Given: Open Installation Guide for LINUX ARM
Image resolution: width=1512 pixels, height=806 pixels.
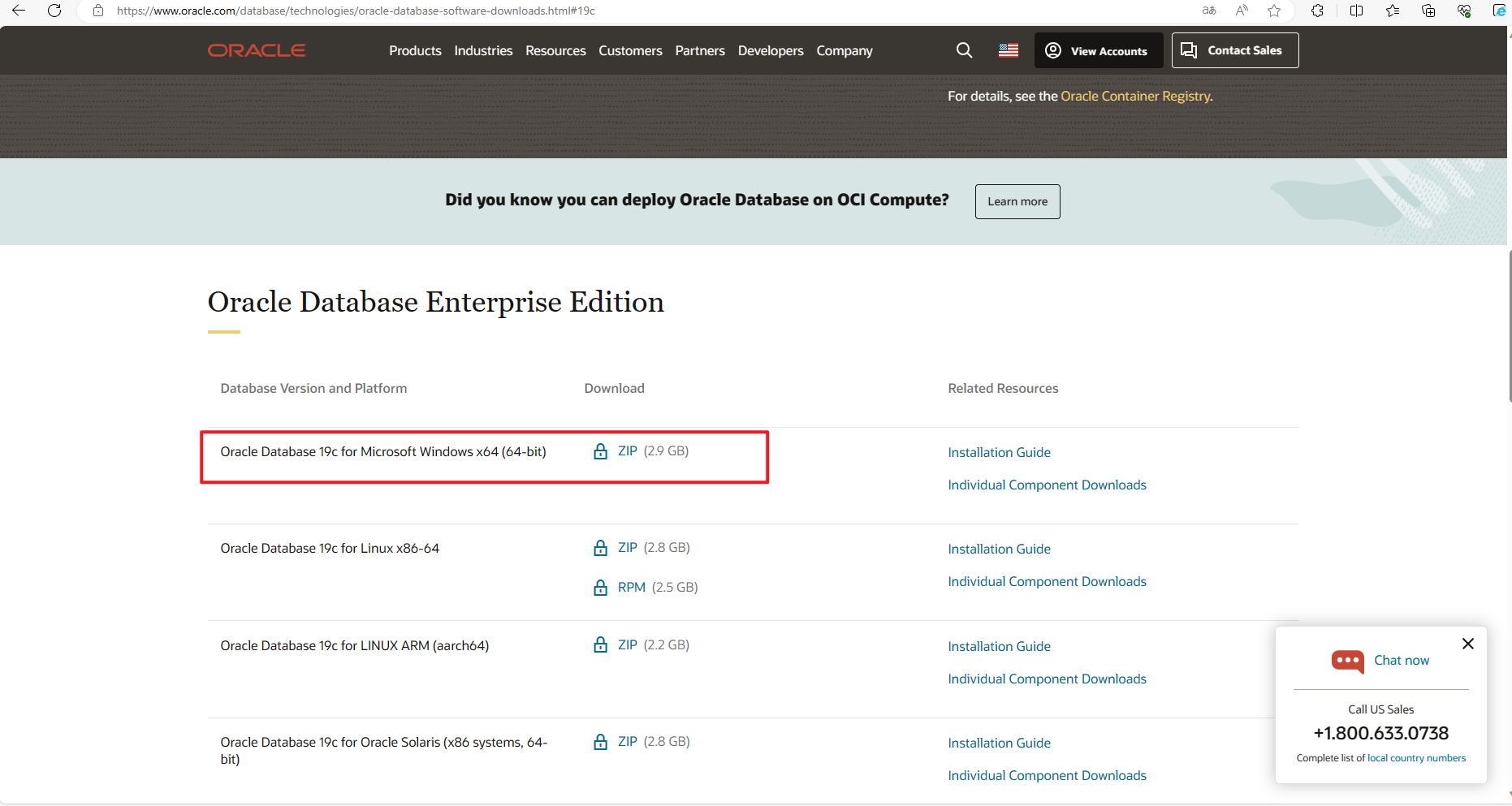Looking at the screenshot, I should (999, 646).
